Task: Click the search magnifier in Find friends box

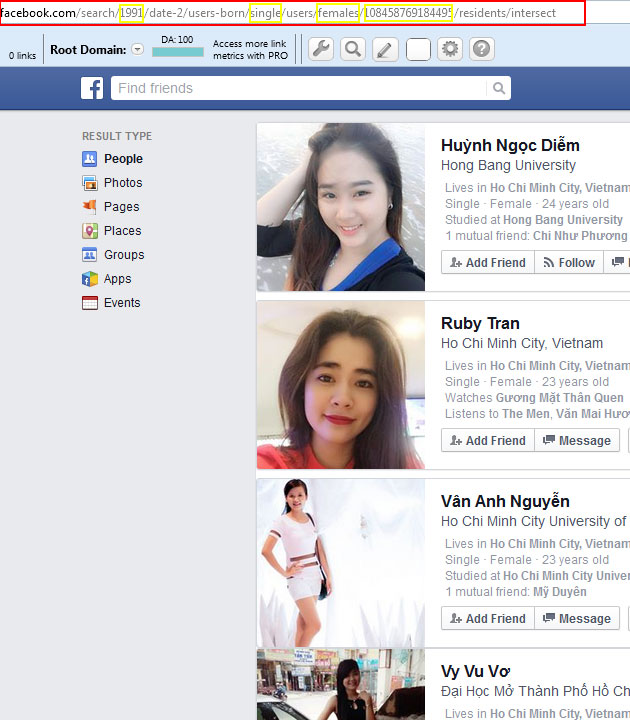Action: point(499,89)
